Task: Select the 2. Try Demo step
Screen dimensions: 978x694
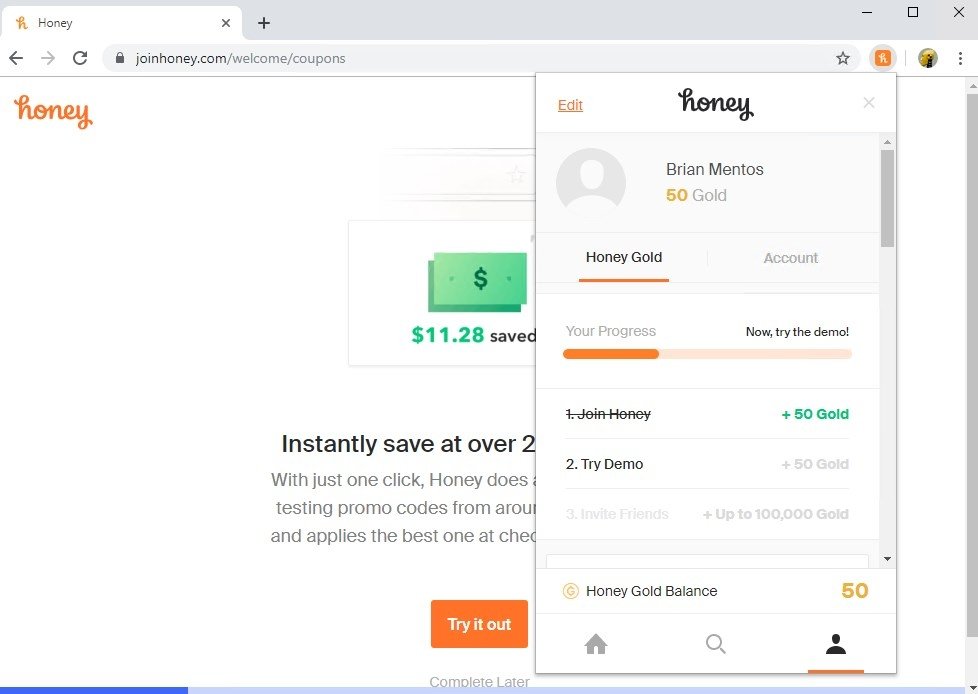Action: click(707, 464)
